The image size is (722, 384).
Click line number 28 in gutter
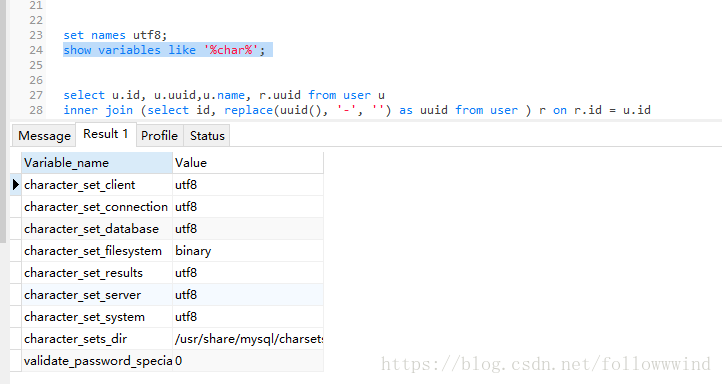36,110
